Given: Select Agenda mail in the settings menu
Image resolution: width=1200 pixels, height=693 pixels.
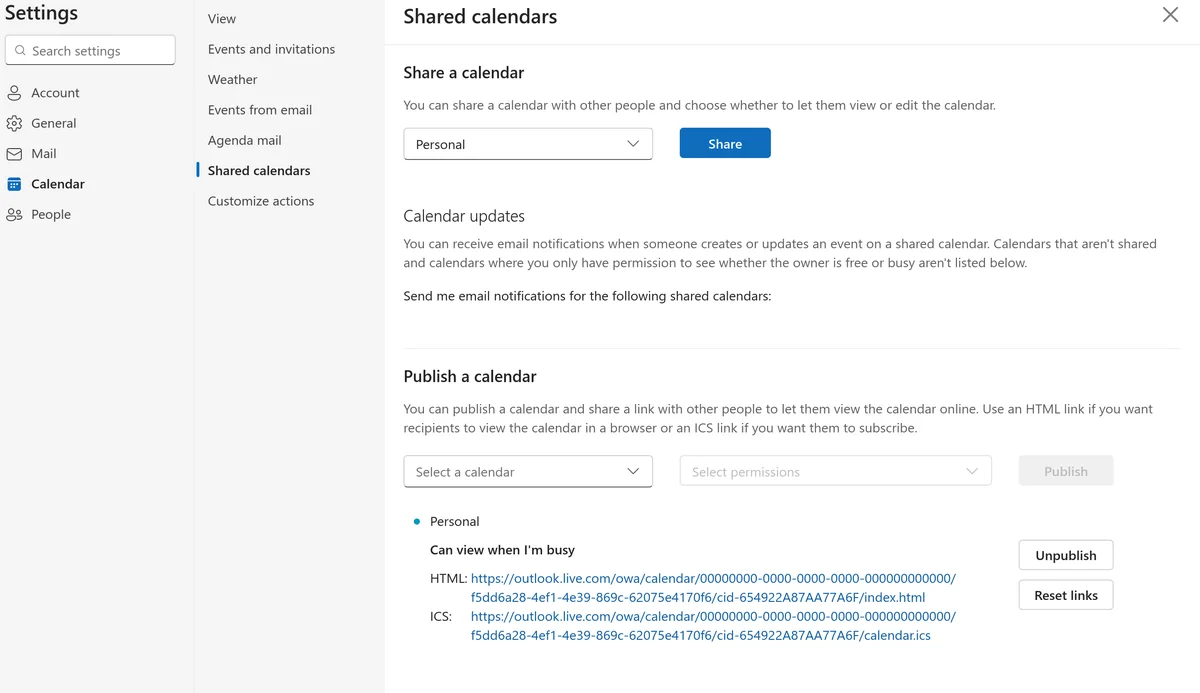Looking at the screenshot, I should click(243, 140).
